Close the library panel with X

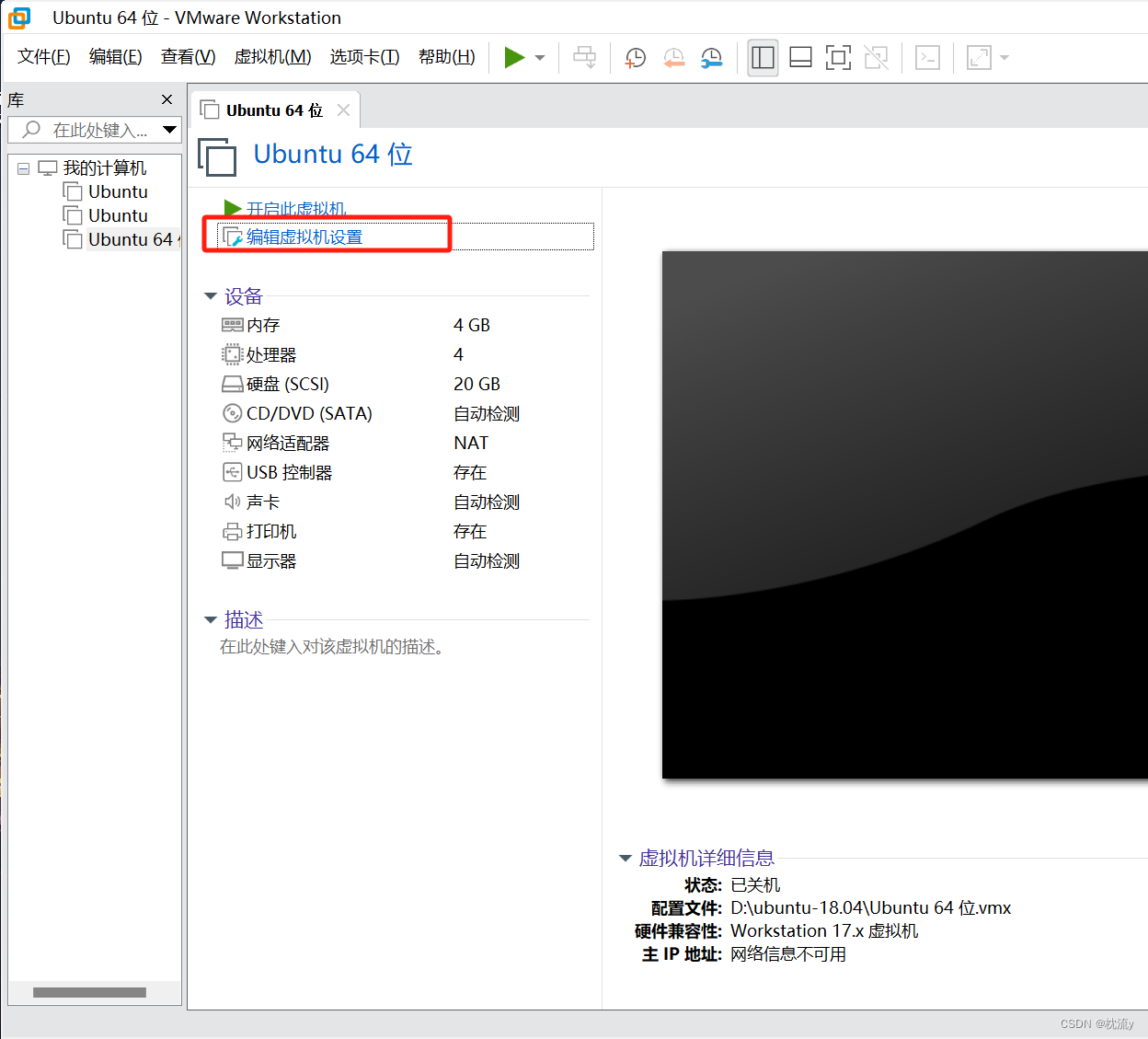pyautogui.click(x=166, y=99)
